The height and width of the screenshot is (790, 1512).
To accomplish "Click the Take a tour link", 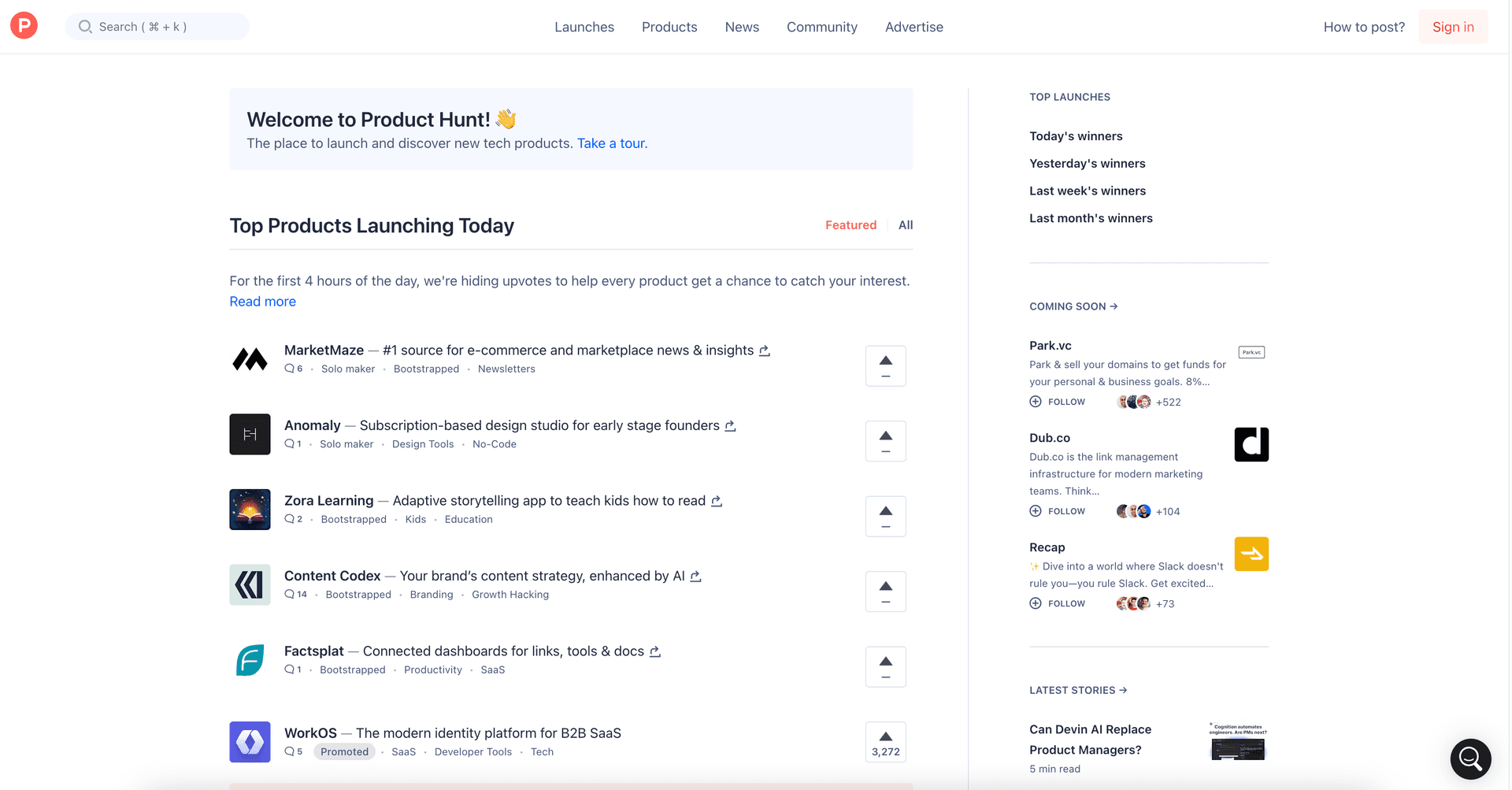I will click(612, 143).
